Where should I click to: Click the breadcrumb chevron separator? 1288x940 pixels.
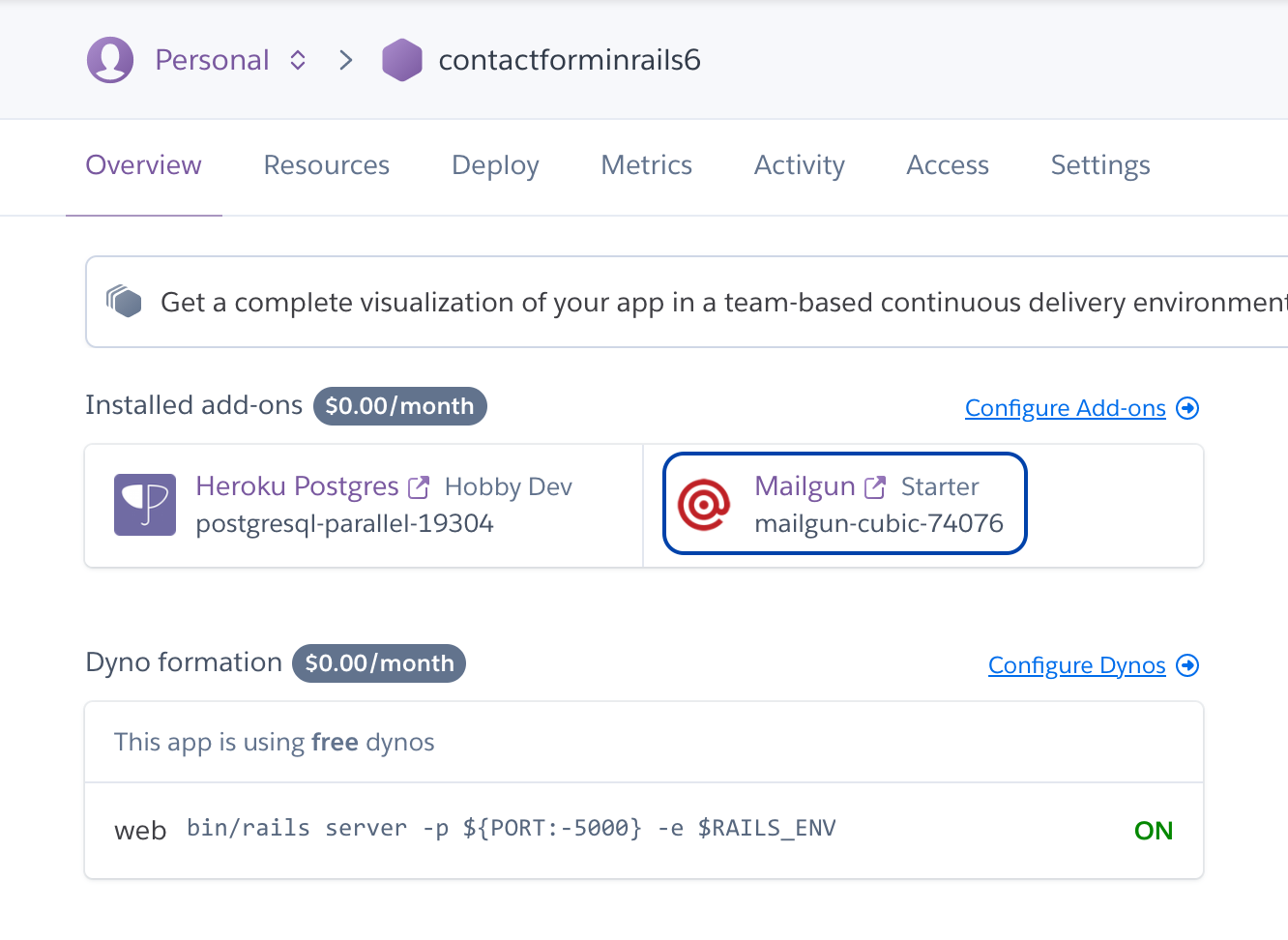(346, 60)
